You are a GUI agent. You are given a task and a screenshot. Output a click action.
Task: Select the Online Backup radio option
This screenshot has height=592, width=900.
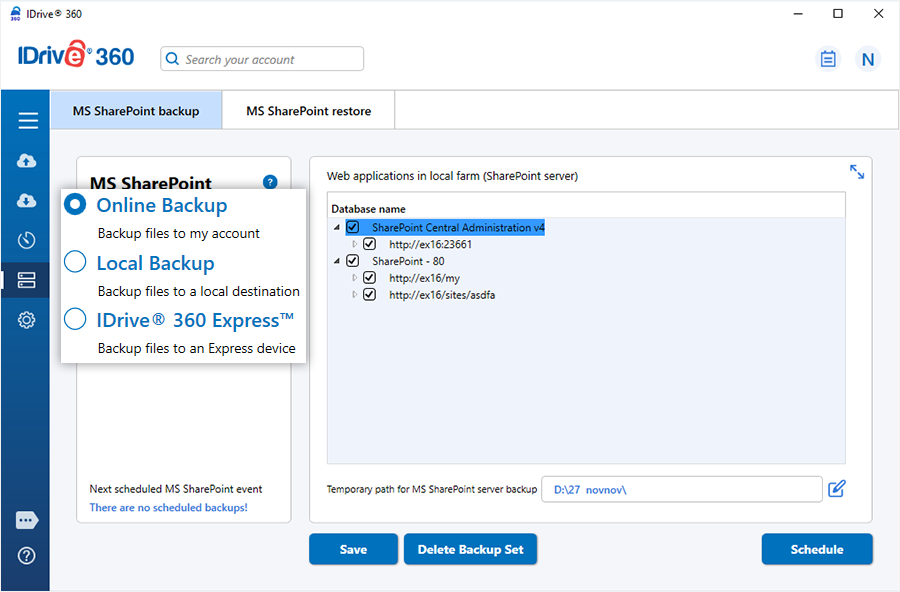pyautogui.click(x=75, y=205)
